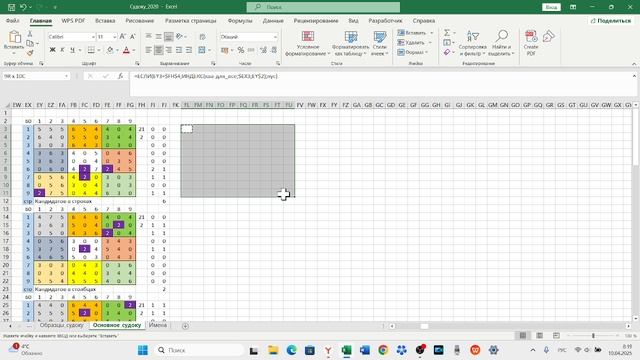Decrease font size with the smaller A icon
640x360 pixels.
132,37
